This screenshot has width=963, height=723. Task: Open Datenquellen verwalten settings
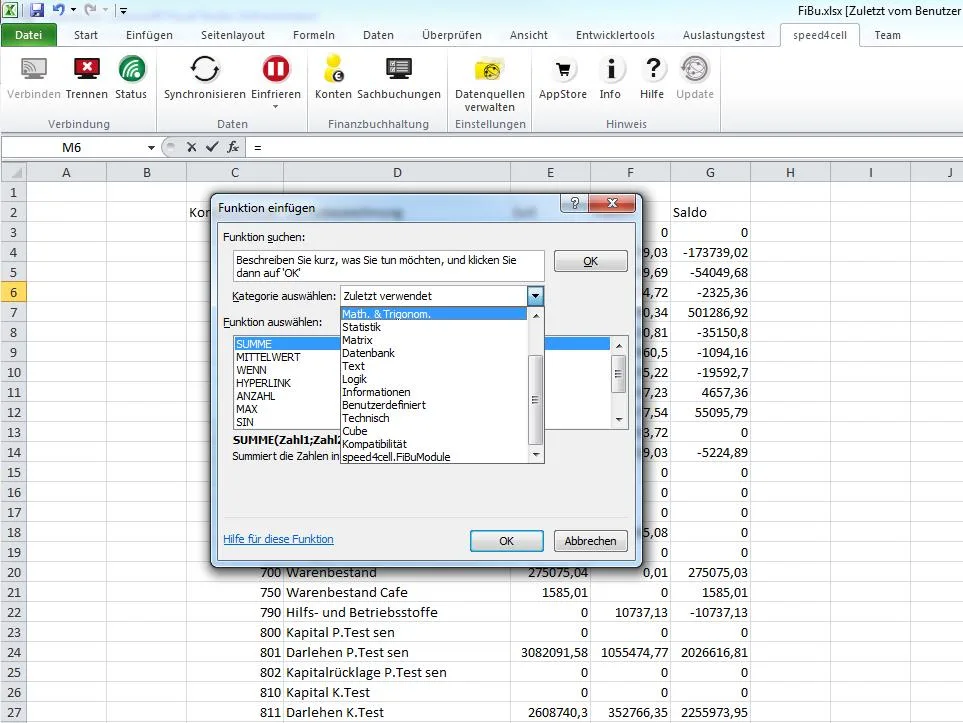489,69
